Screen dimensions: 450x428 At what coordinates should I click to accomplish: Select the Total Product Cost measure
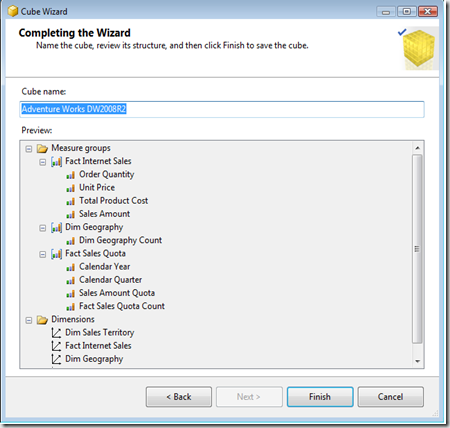coord(113,201)
